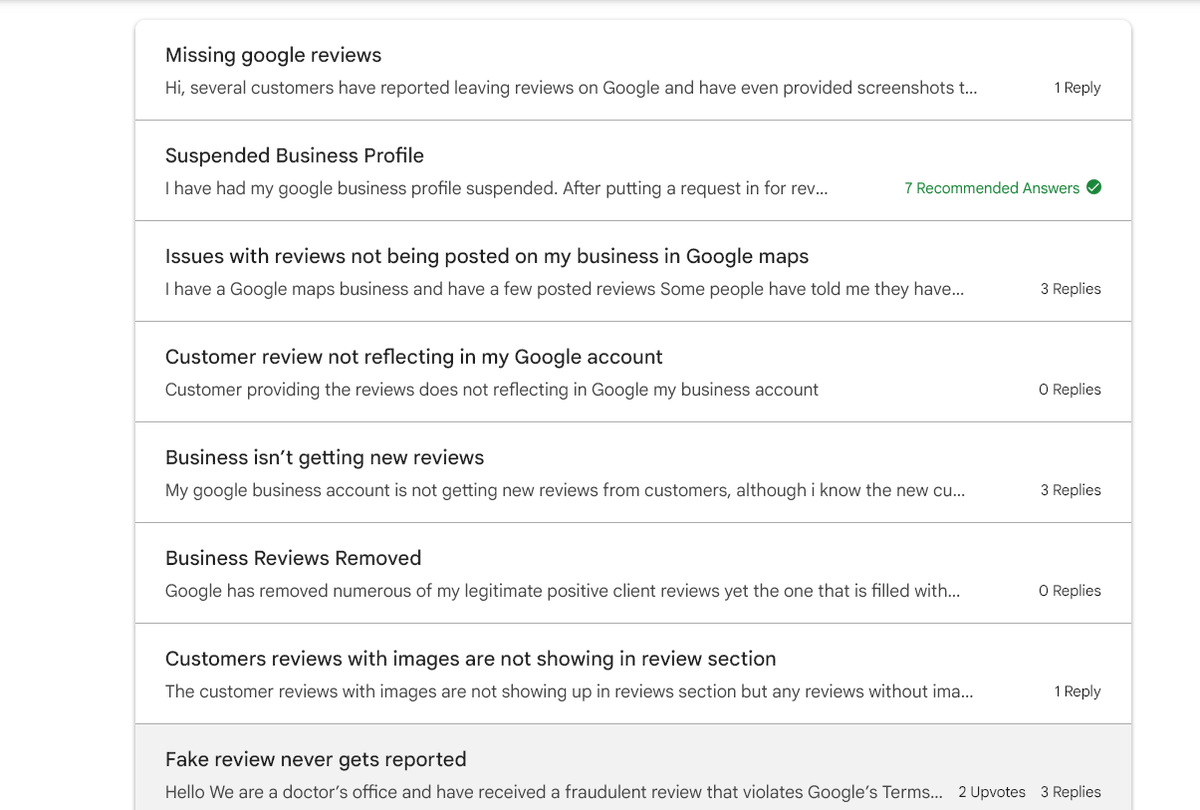The width and height of the screenshot is (1200, 810).
Task: Click "3 Replies" on the Fake review thread
Action: coord(1070,792)
